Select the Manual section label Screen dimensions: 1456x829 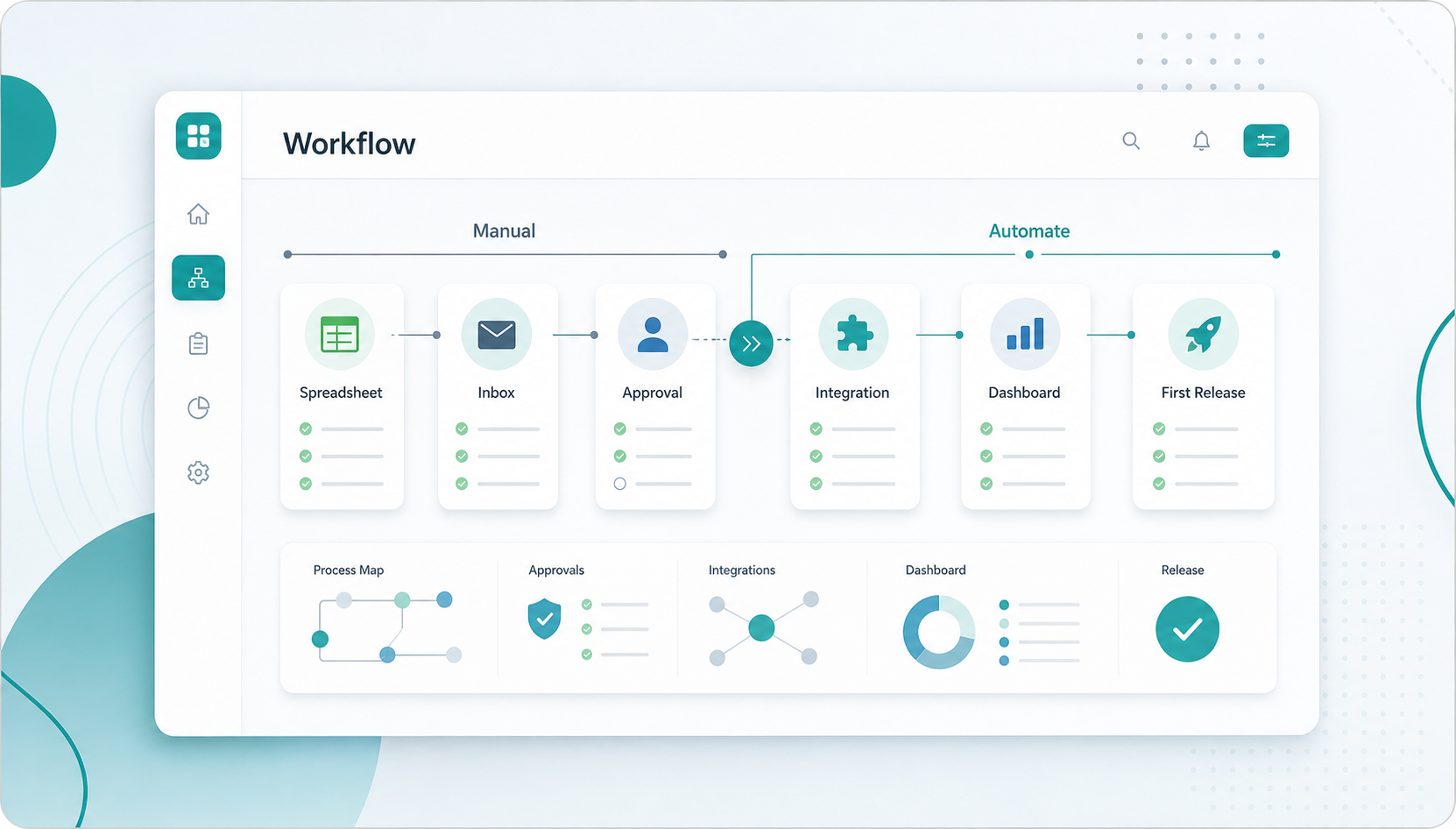tap(504, 231)
